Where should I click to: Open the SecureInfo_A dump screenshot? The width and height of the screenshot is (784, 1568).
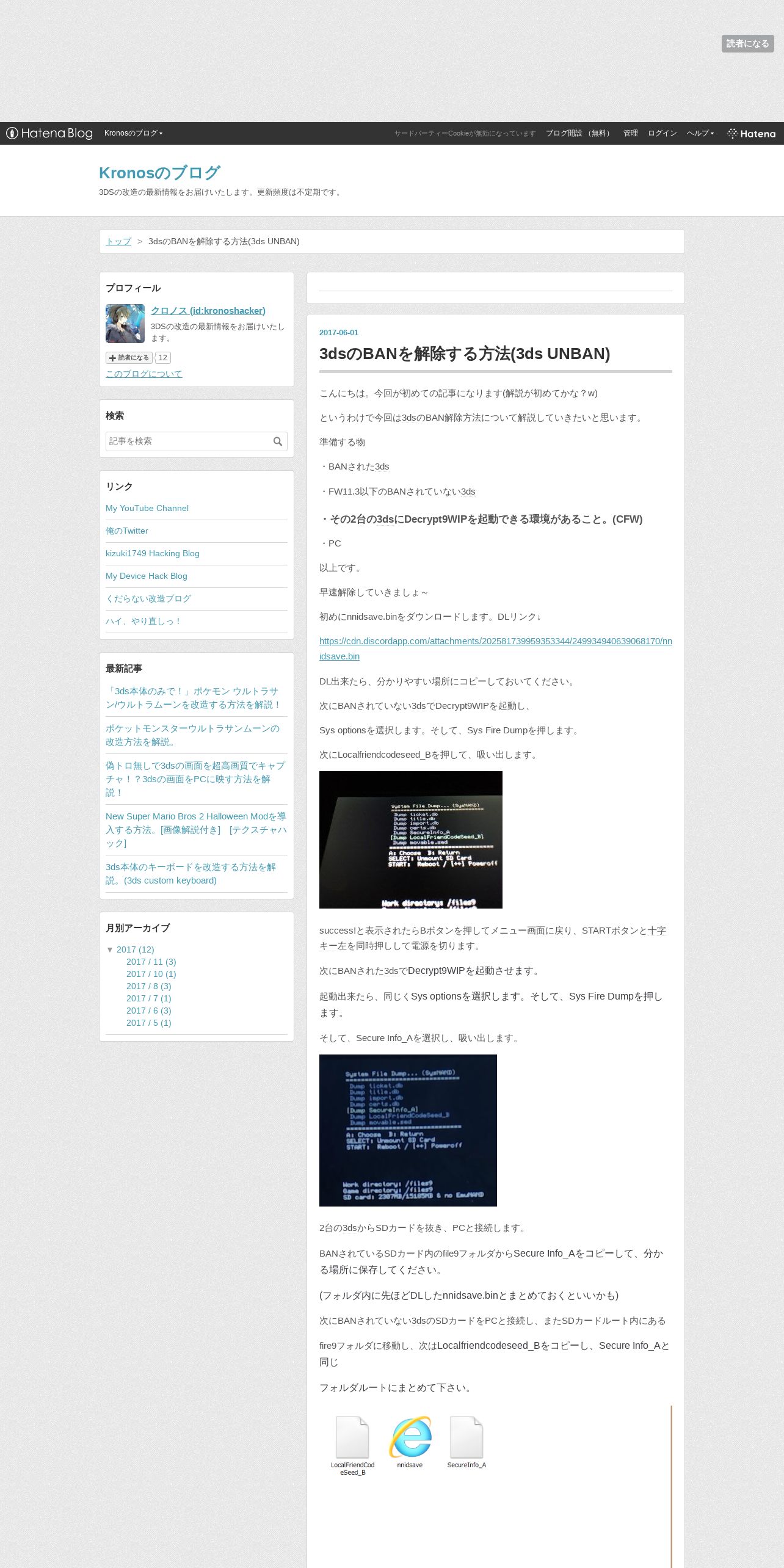pyautogui.click(x=408, y=1130)
